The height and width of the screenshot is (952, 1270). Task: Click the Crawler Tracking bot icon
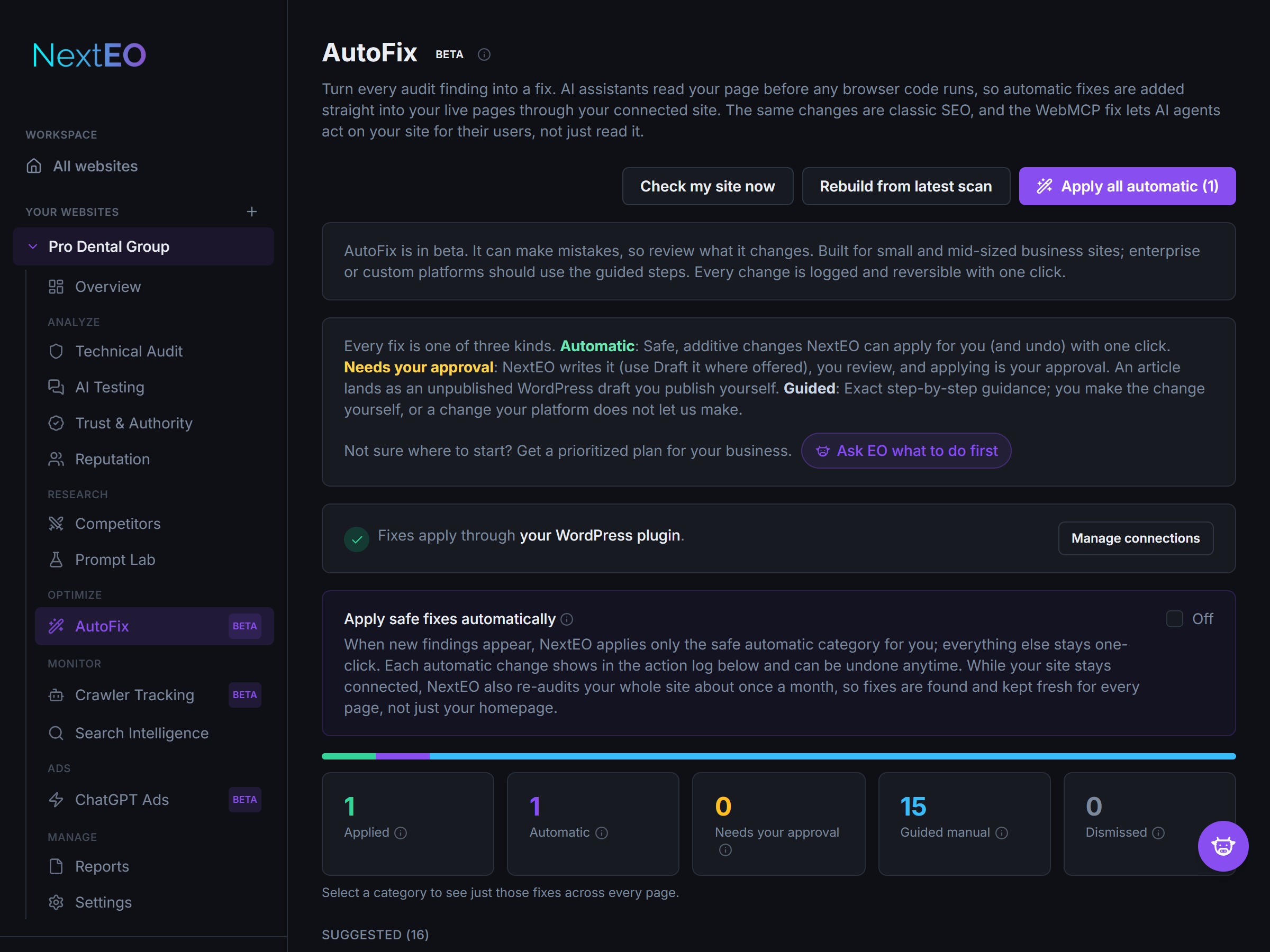pos(56,695)
